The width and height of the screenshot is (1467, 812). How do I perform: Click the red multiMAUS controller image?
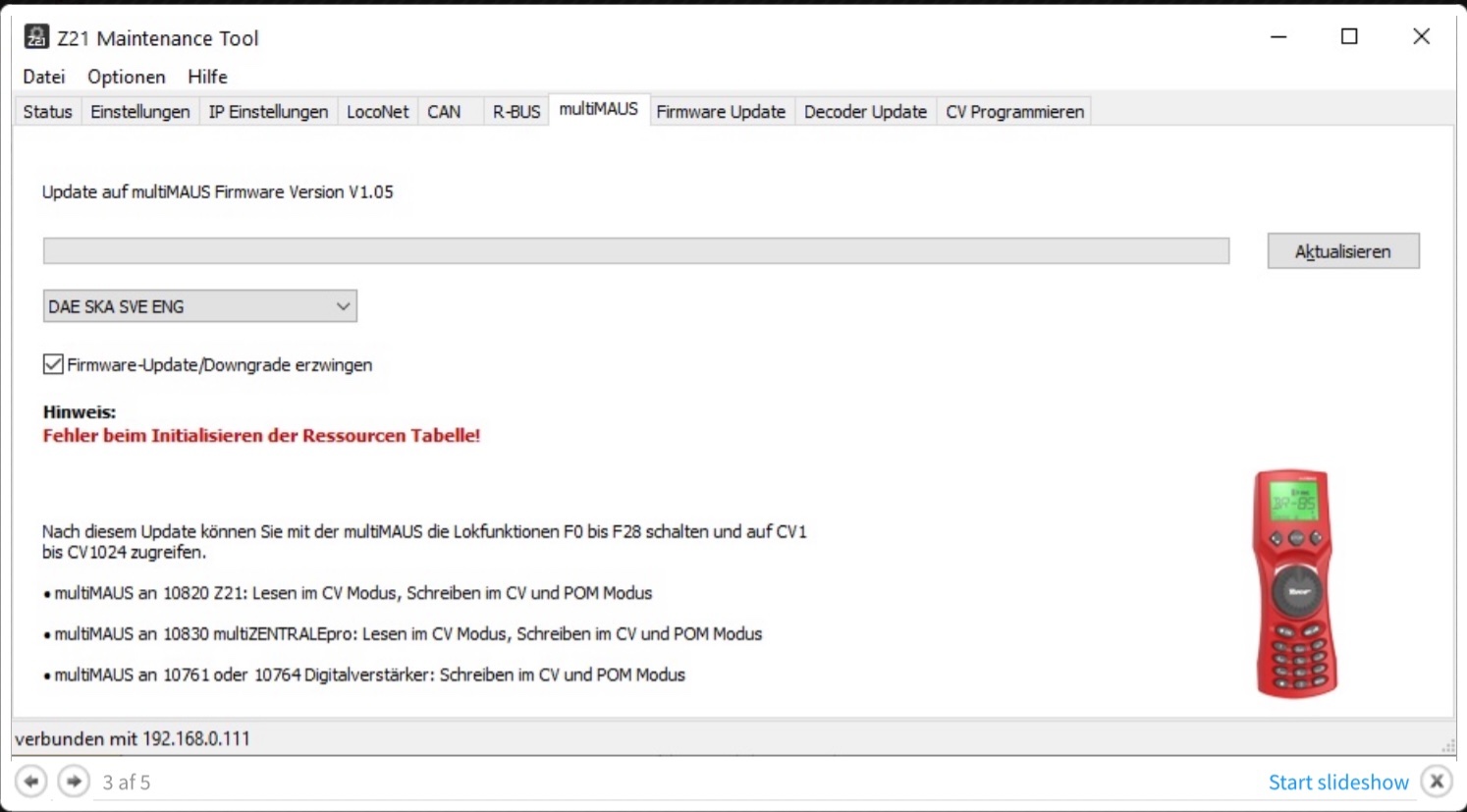coord(1295,583)
